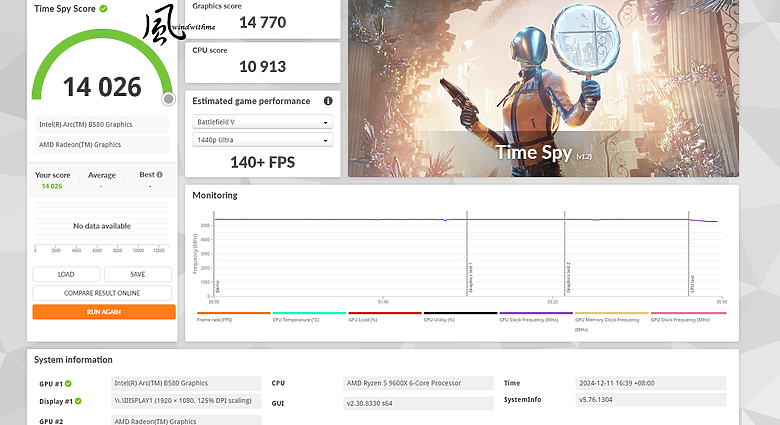Click the LOAD button
This screenshot has height=425, width=780.
(x=66, y=274)
